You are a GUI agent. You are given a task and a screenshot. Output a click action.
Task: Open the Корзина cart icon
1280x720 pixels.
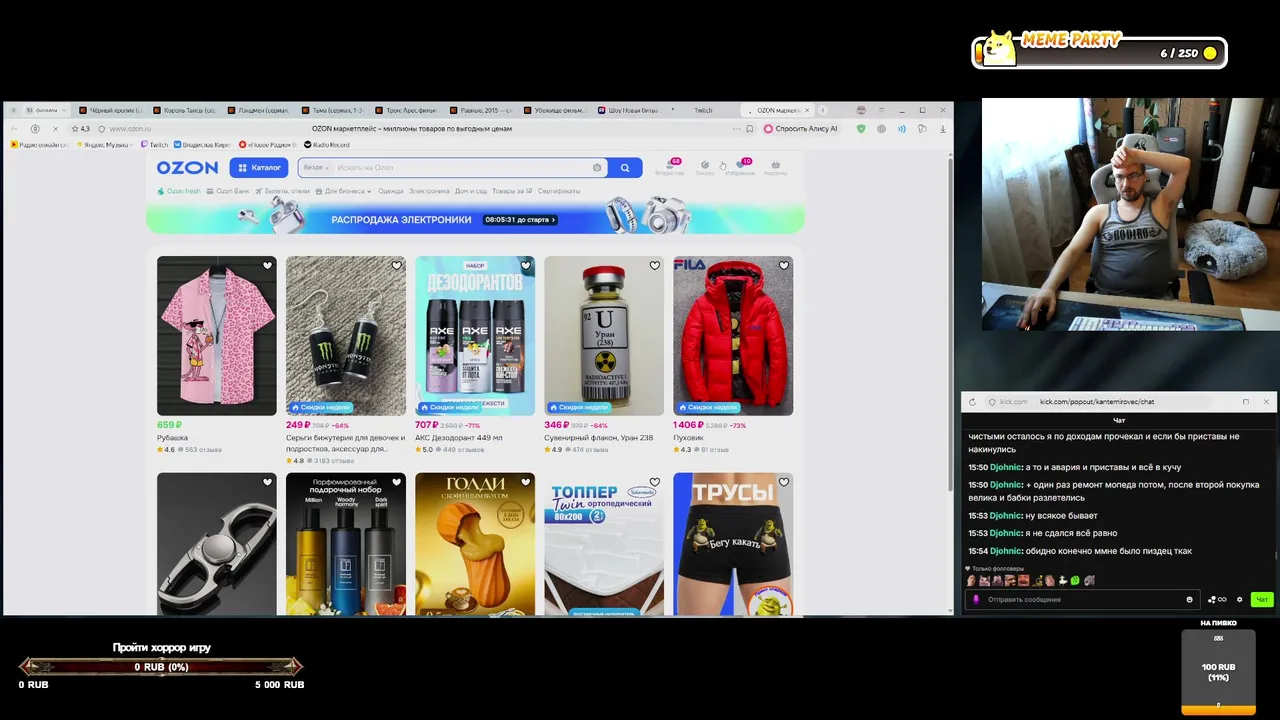click(x=775, y=167)
